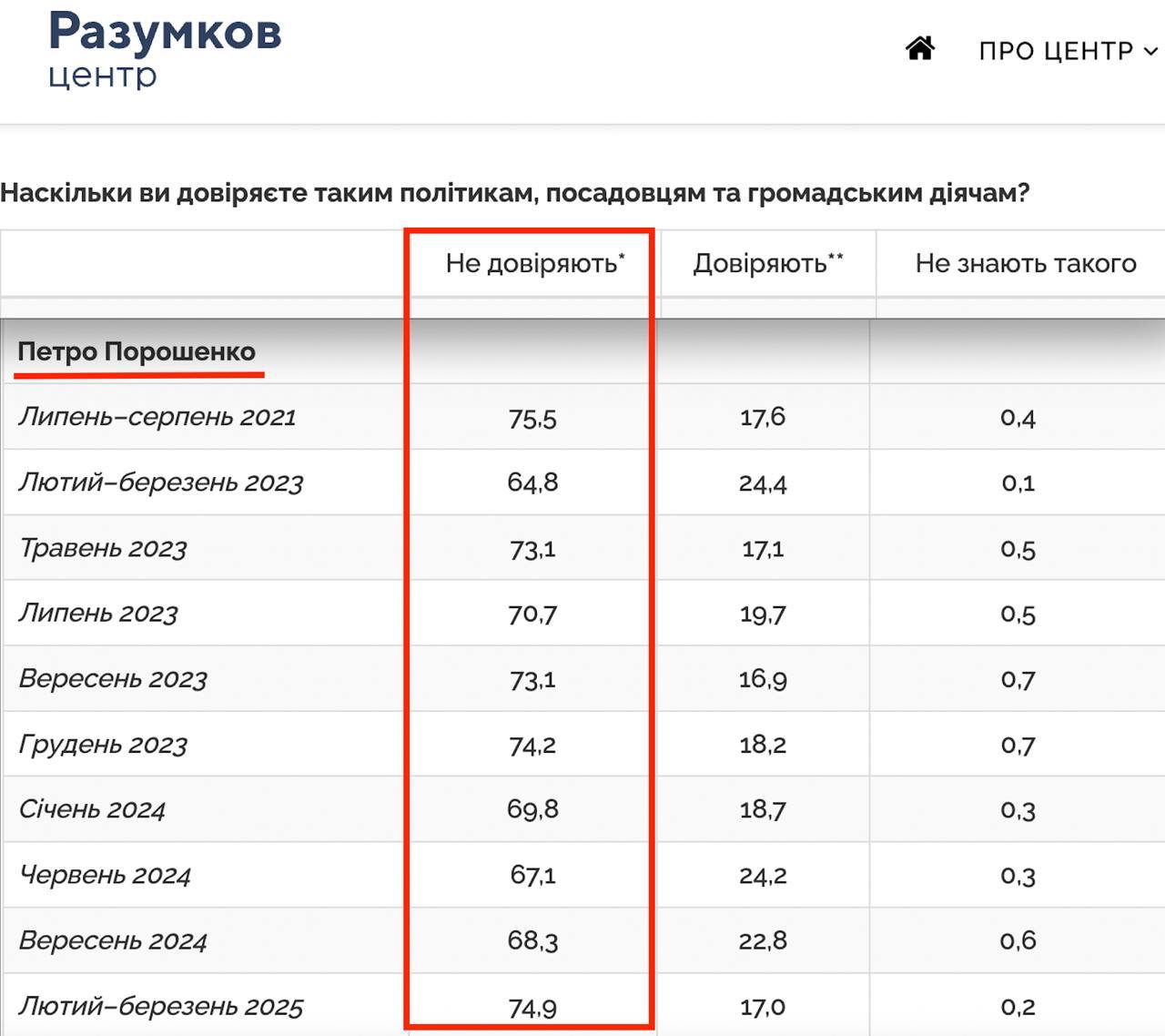Open the ПРО ЦЕНТР dropdown menu
1165x1036 pixels.
tap(1067, 51)
